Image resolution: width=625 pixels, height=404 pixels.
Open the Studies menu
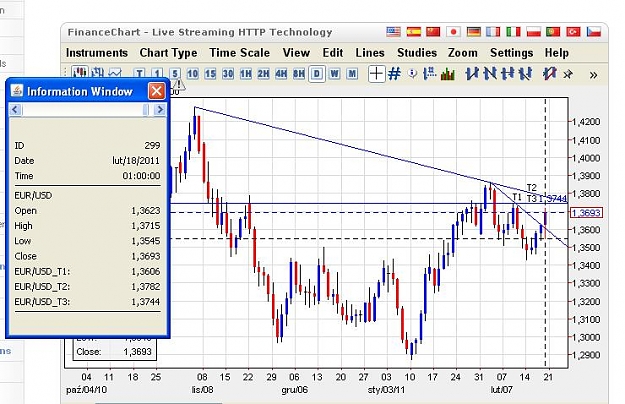point(417,53)
